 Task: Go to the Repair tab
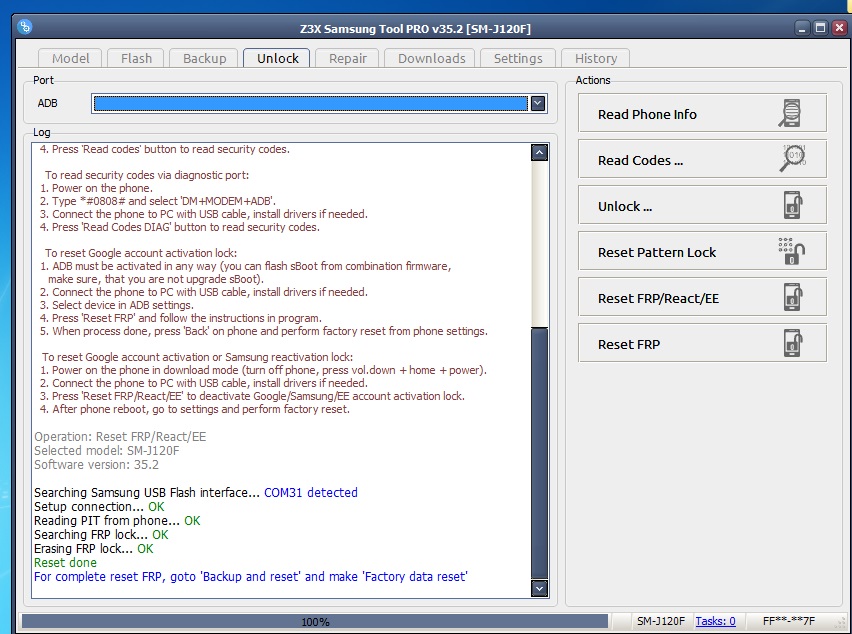click(348, 58)
